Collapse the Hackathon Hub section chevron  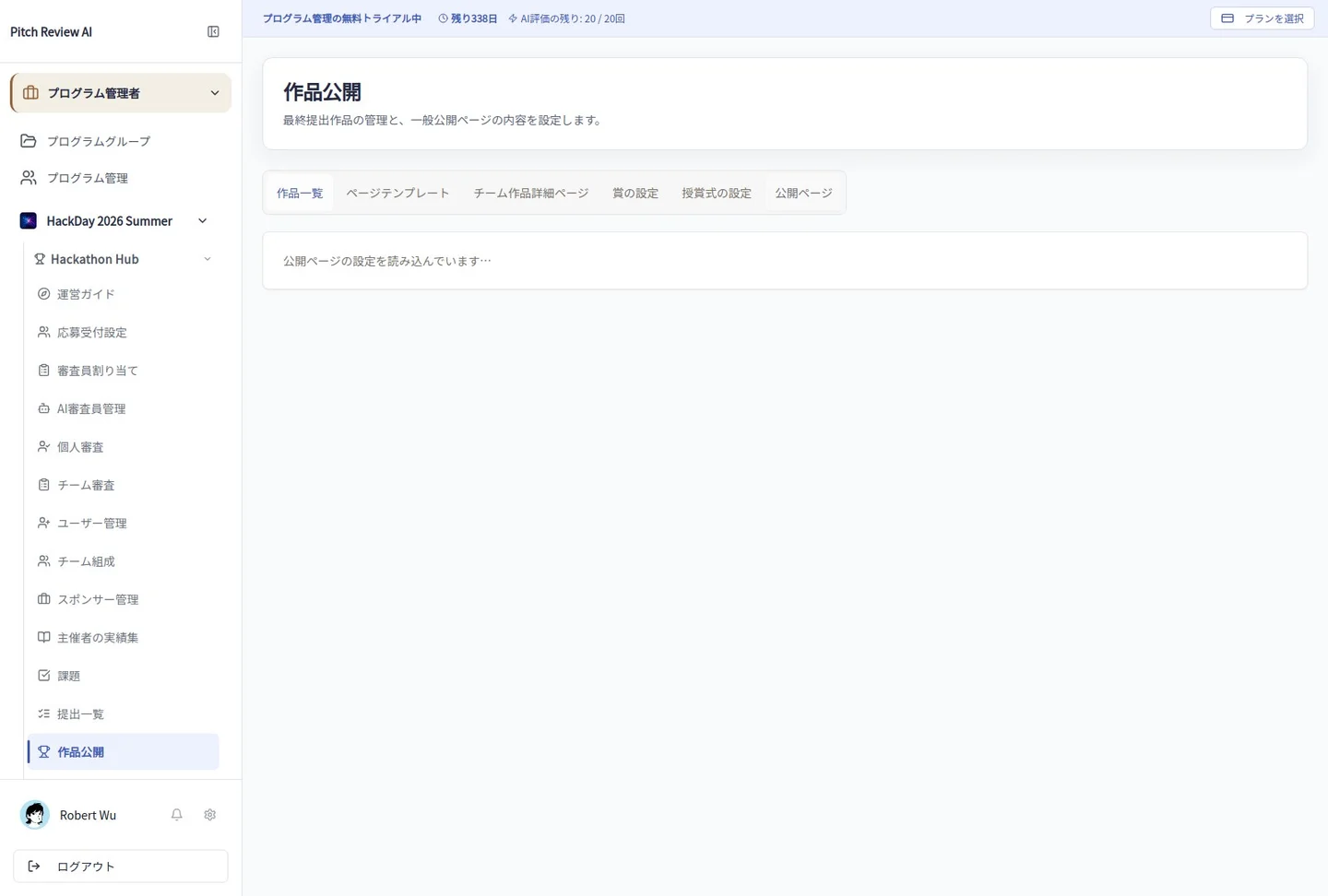click(207, 259)
